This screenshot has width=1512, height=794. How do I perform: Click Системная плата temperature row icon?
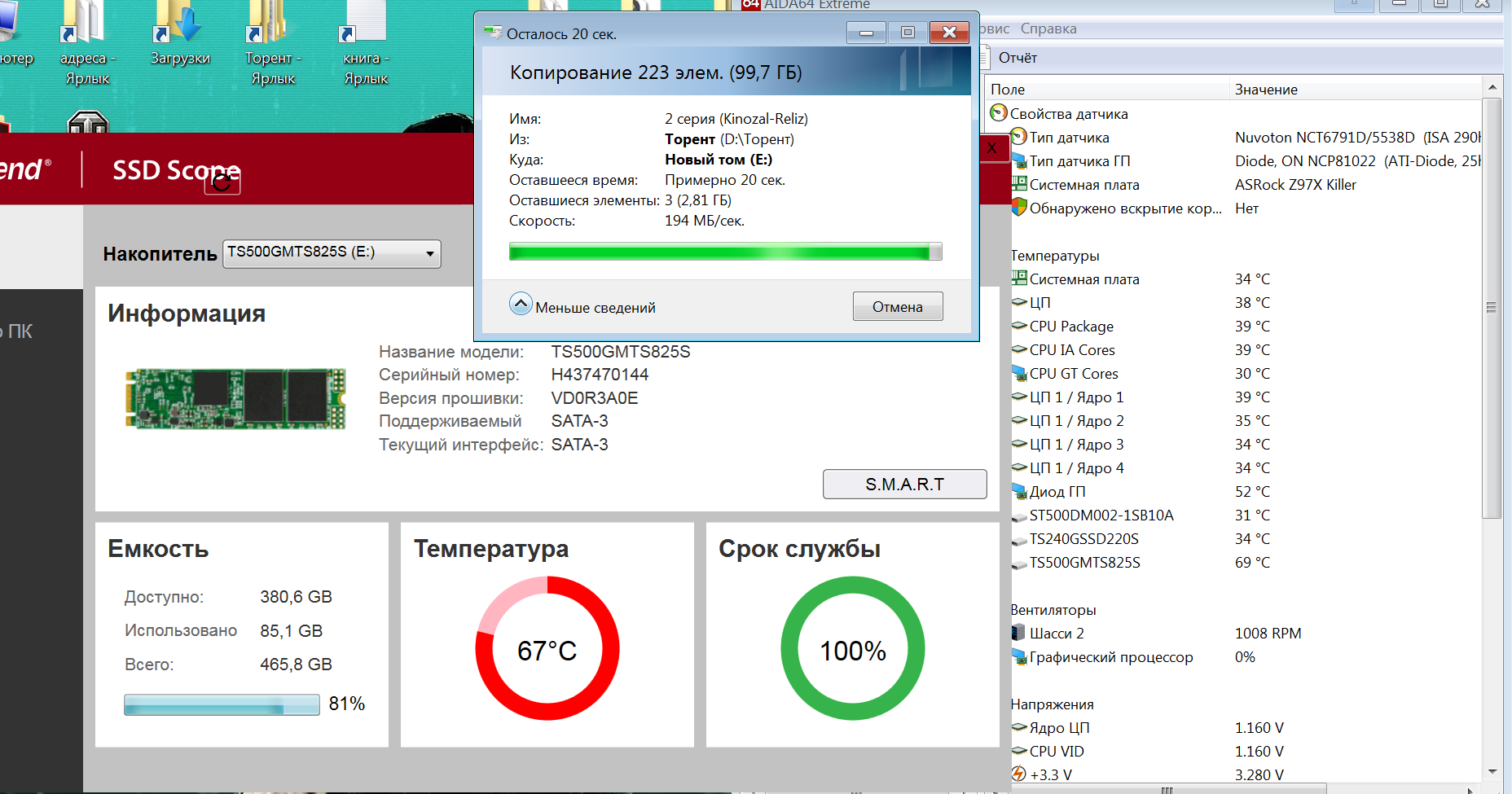pos(1019,279)
